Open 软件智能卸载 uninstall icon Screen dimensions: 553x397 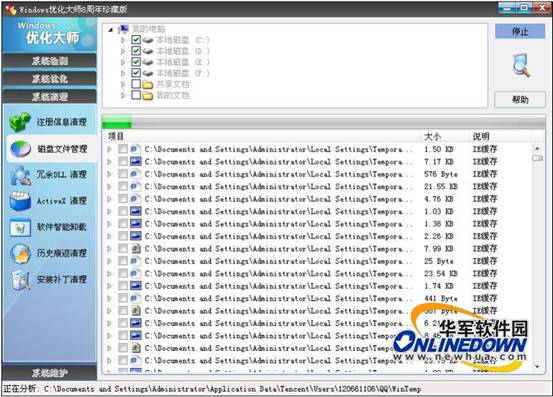pos(20,227)
